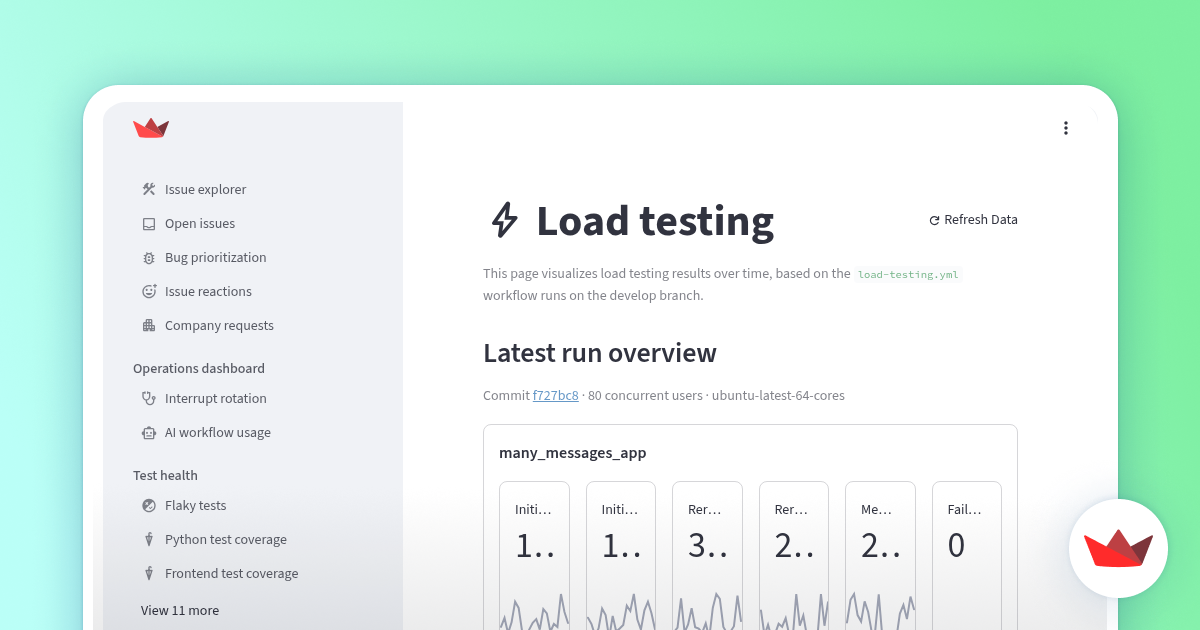The image size is (1200, 630).
Task: Click the Load testing page title
Action: [655, 221]
